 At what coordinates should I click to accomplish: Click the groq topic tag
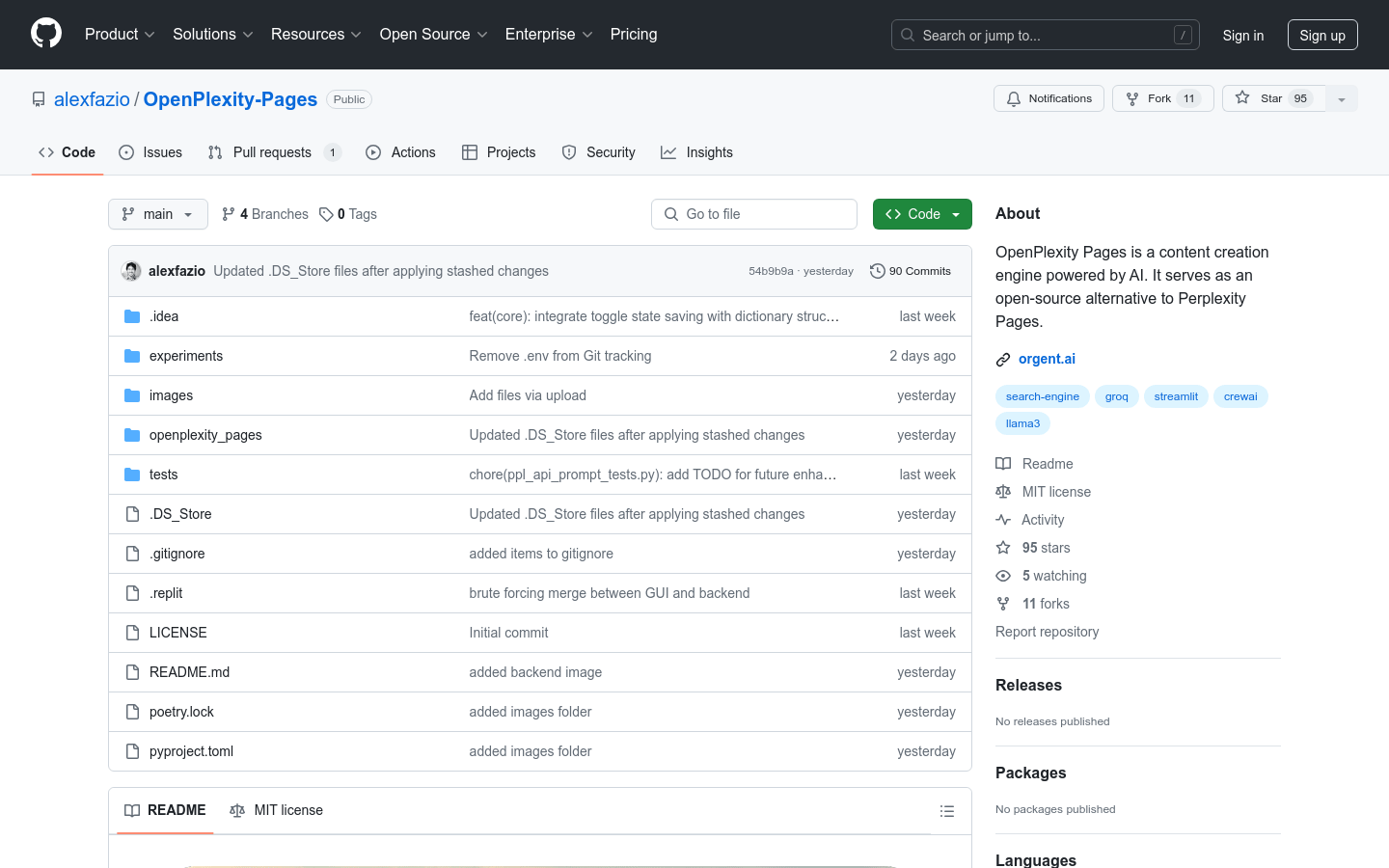point(1117,396)
